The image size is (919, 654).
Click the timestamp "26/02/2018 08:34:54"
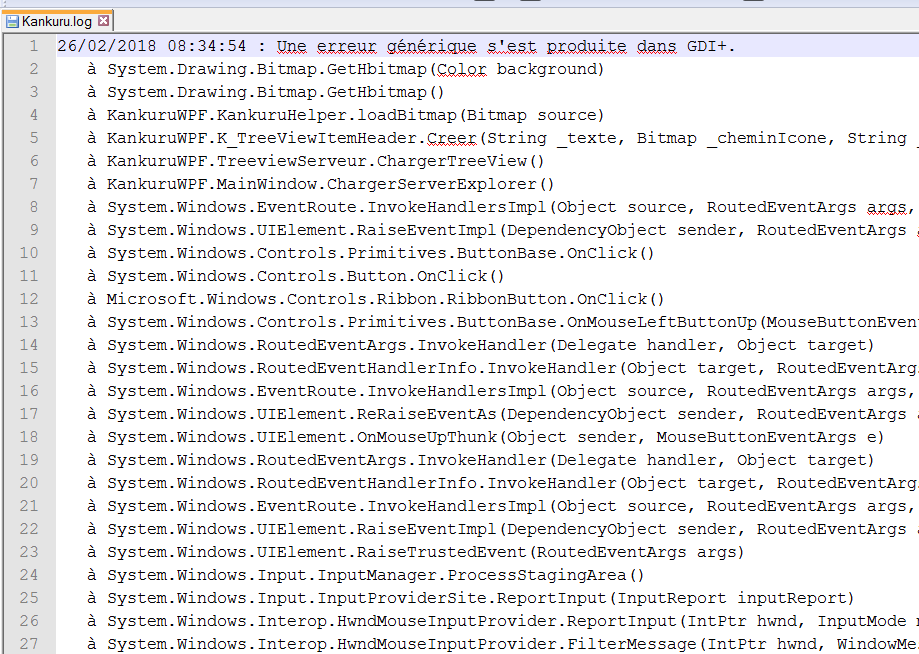pyautogui.click(x=152, y=46)
